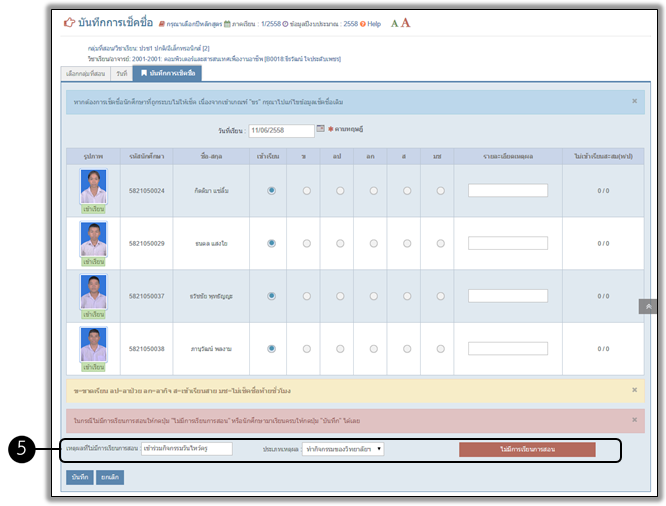Decrease font size with small green A

[394, 23]
